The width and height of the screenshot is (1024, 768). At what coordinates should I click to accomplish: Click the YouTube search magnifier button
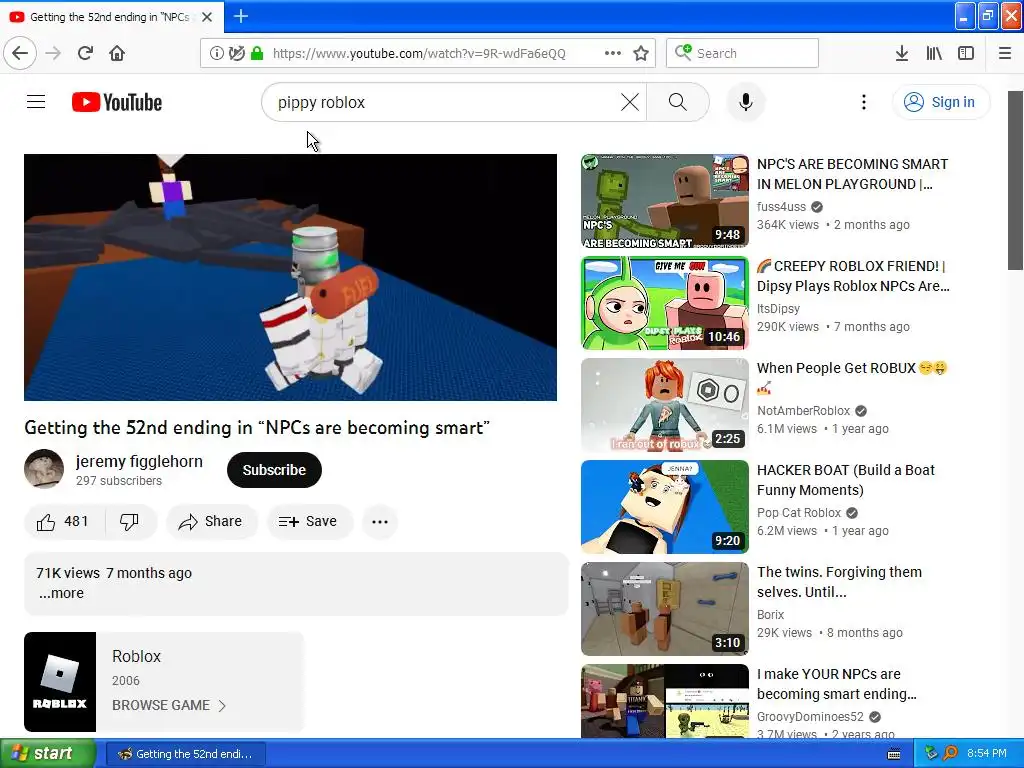[x=678, y=102]
